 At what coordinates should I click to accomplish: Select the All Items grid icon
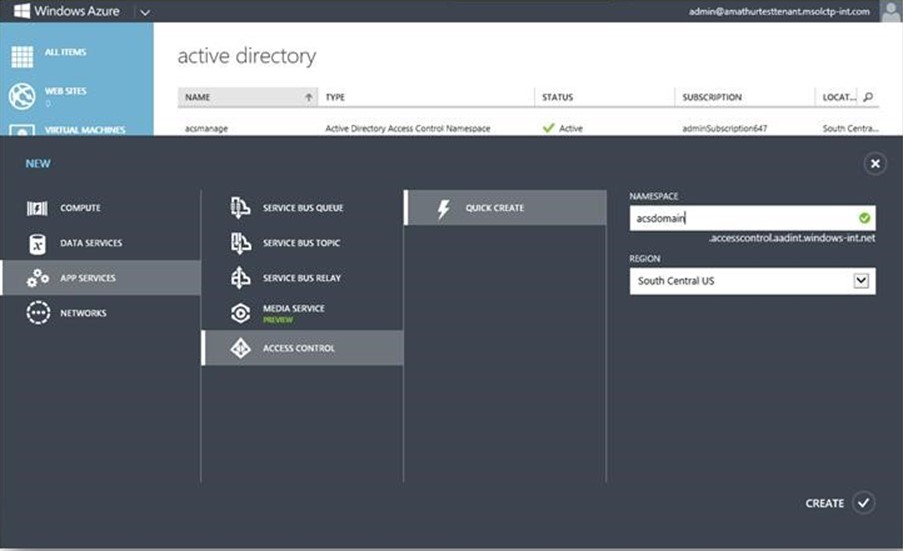(22, 56)
